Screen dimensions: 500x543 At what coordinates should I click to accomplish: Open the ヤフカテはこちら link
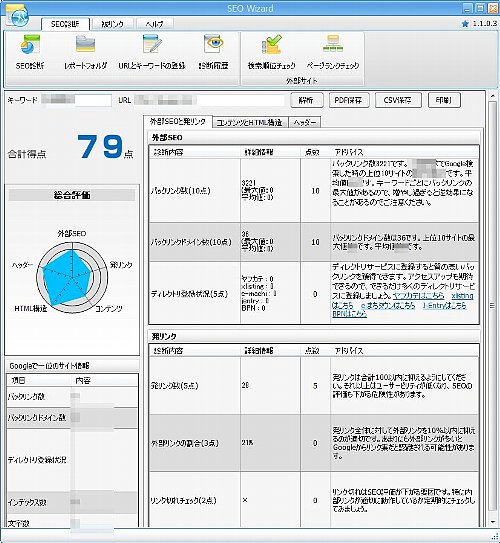coord(418,296)
